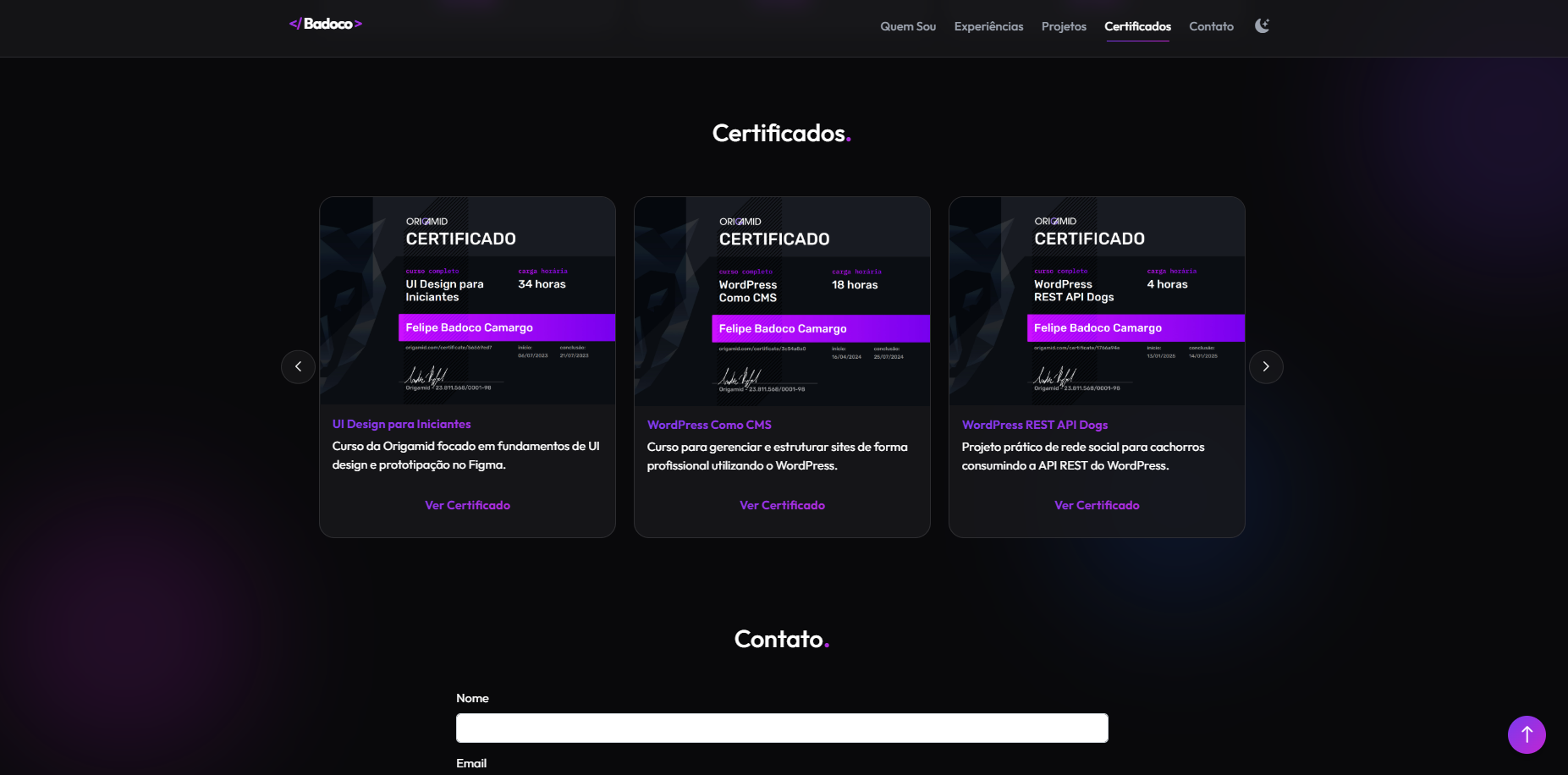
Task: Open the WordPress Como CMS certificate image
Action: click(x=782, y=301)
